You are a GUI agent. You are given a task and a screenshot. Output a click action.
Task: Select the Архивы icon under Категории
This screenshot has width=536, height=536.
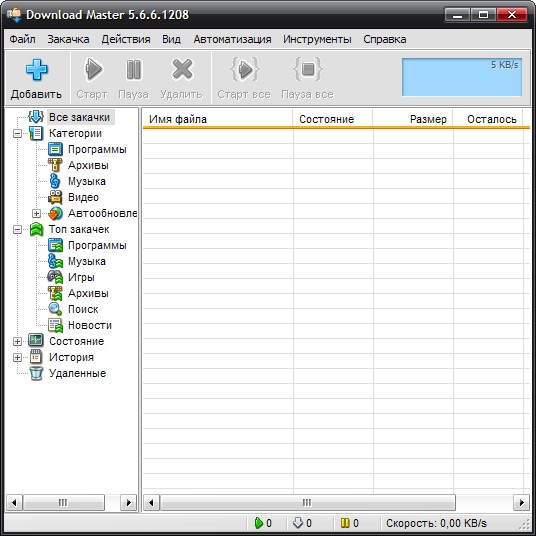(55, 165)
